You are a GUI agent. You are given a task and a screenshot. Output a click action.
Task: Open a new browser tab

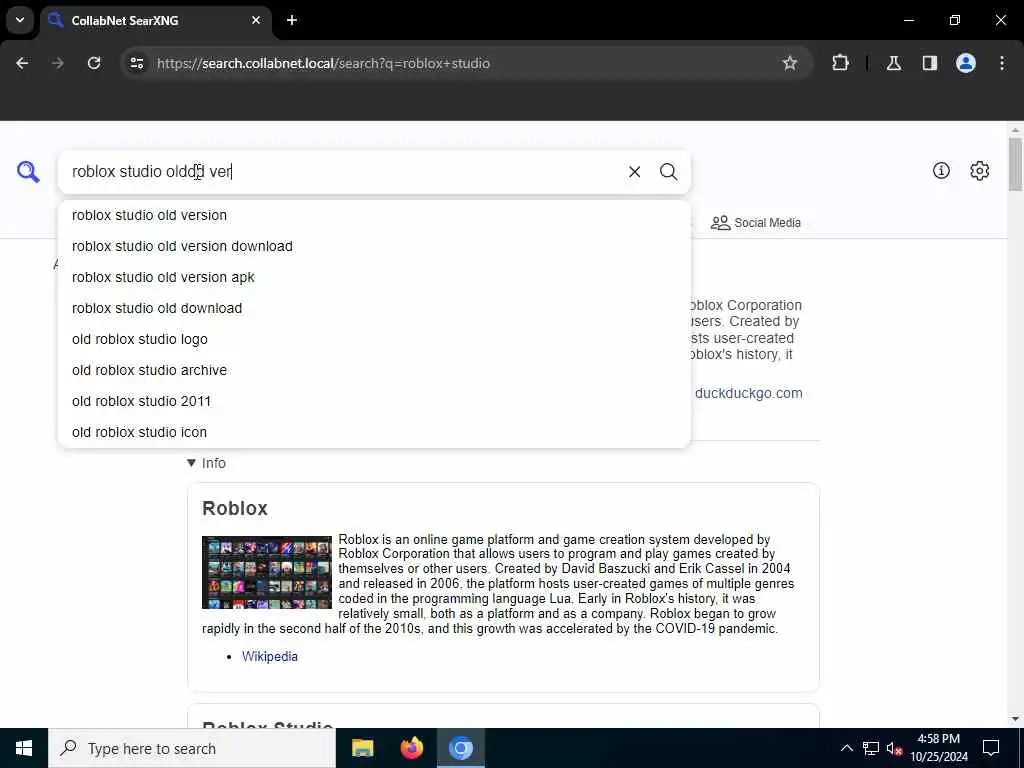292,20
